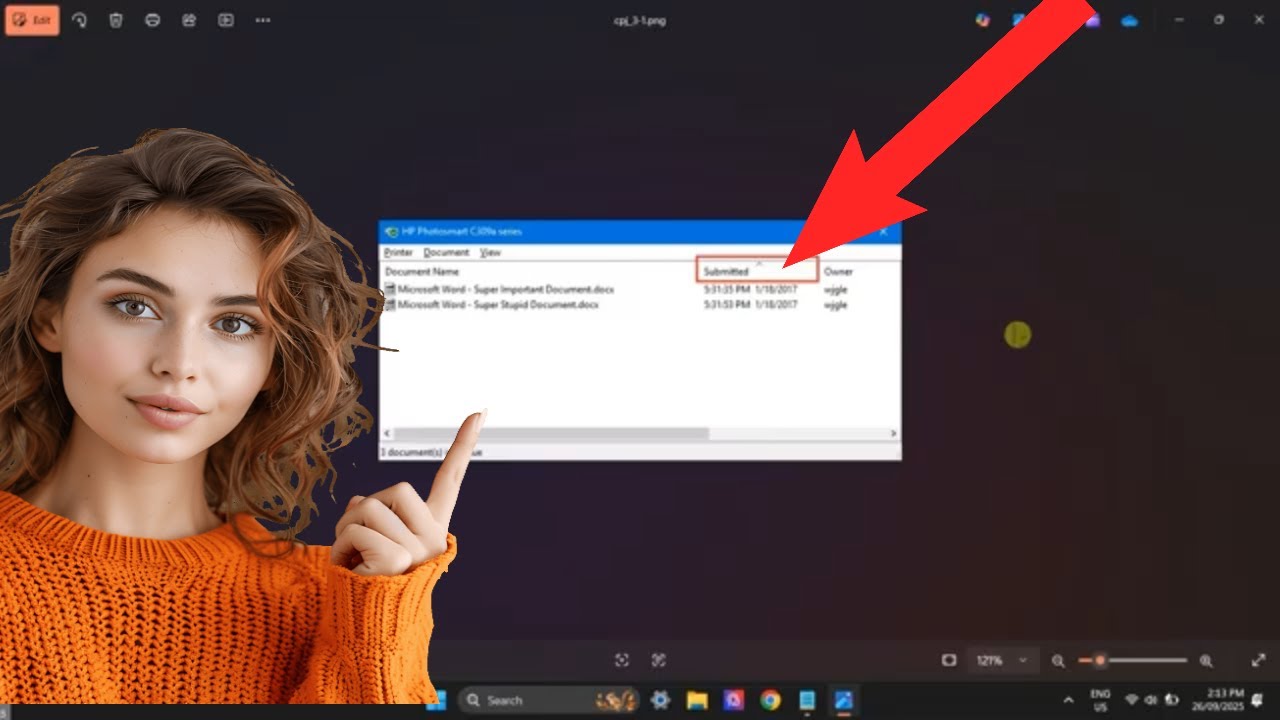Enter full screen with the expand arrows
The height and width of the screenshot is (720, 1280).
pyautogui.click(x=1258, y=660)
